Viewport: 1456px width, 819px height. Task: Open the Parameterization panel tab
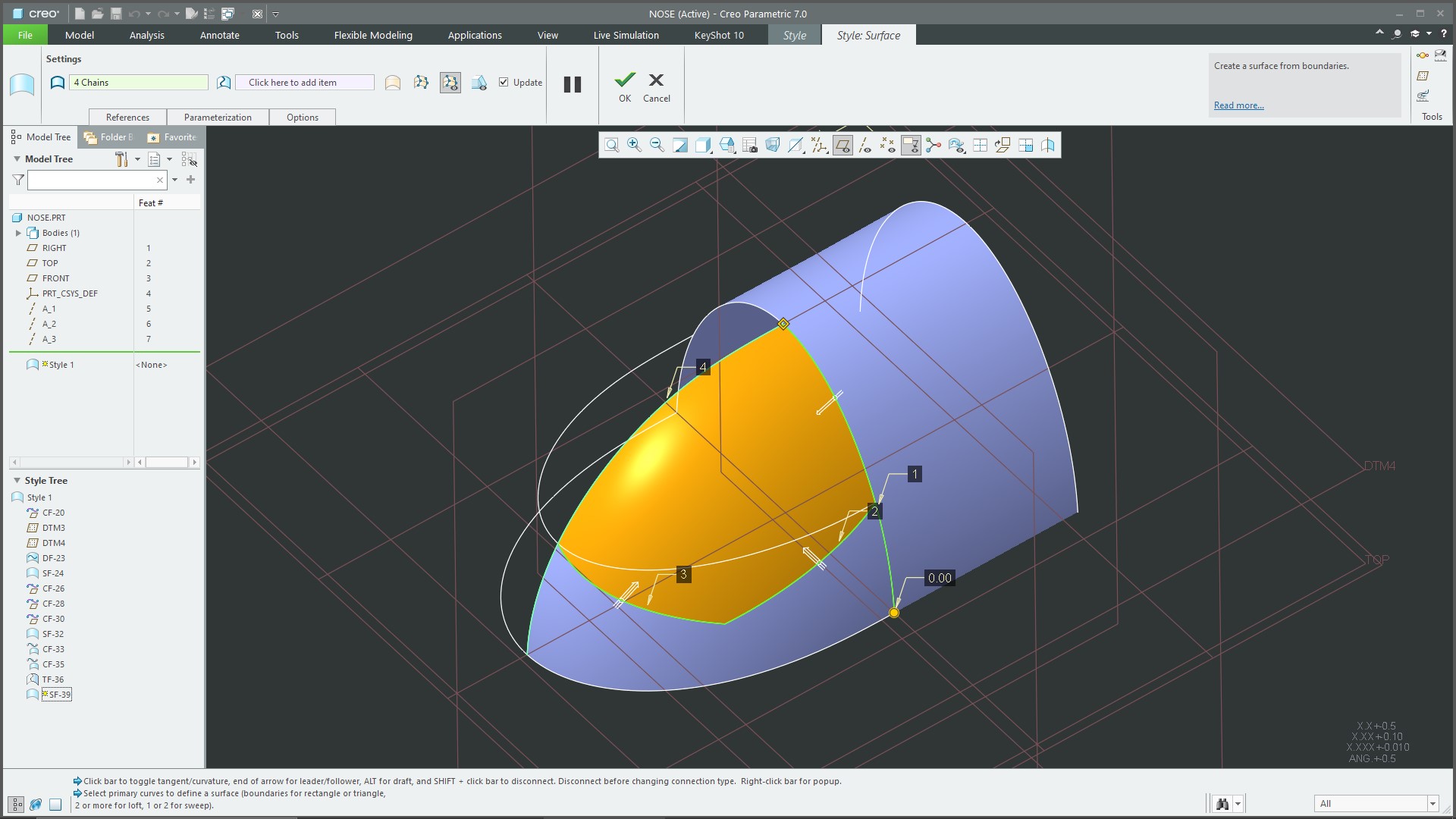pos(217,117)
